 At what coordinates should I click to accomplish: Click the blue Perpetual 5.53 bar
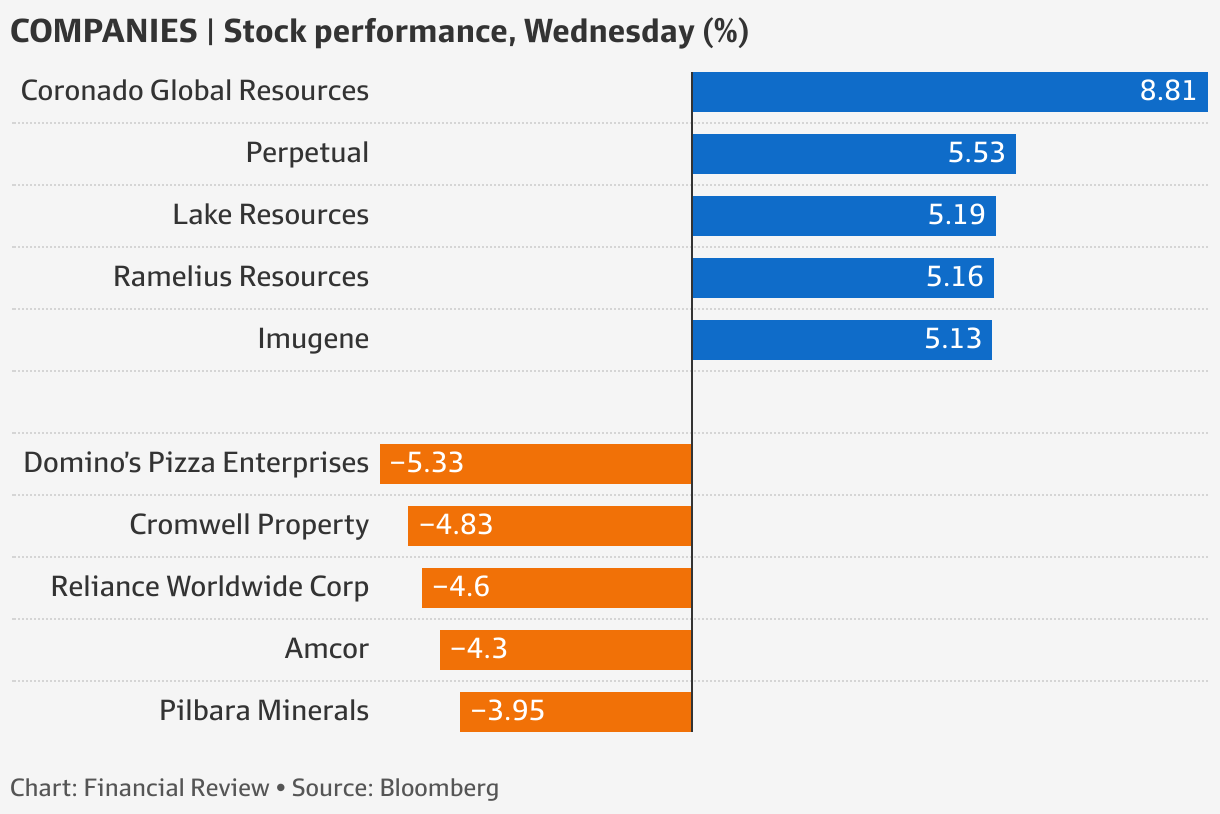tap(853, 154)
